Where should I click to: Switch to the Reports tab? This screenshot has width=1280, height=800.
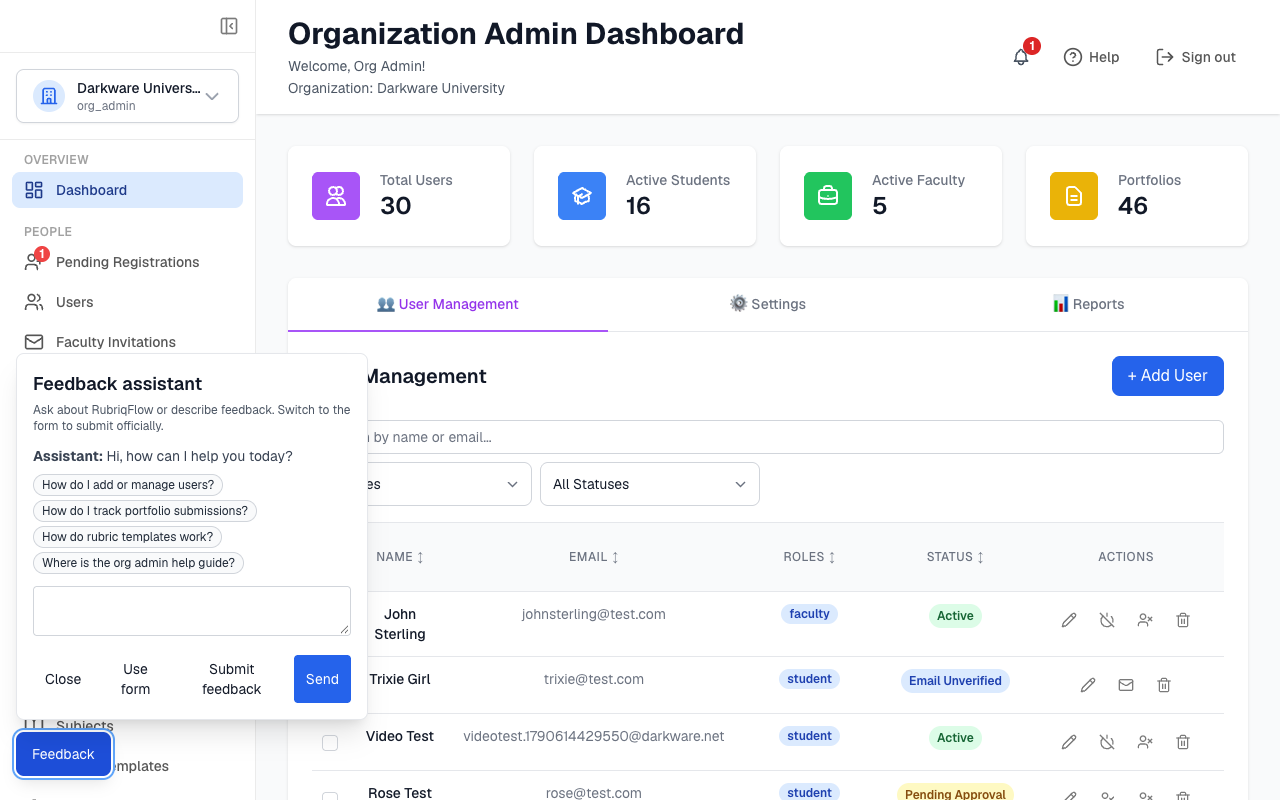1088,304
